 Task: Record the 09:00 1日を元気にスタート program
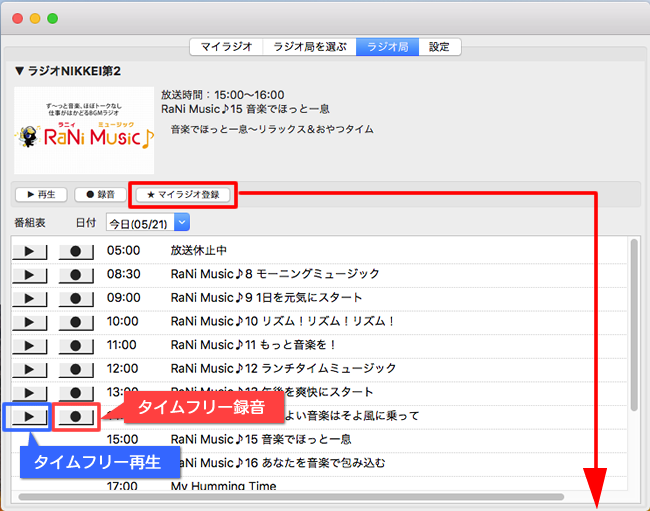click(x=76, y=298)
